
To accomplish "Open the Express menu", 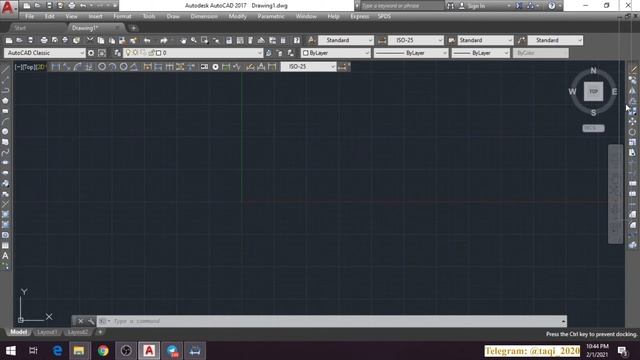I will (x=360, y=16).
